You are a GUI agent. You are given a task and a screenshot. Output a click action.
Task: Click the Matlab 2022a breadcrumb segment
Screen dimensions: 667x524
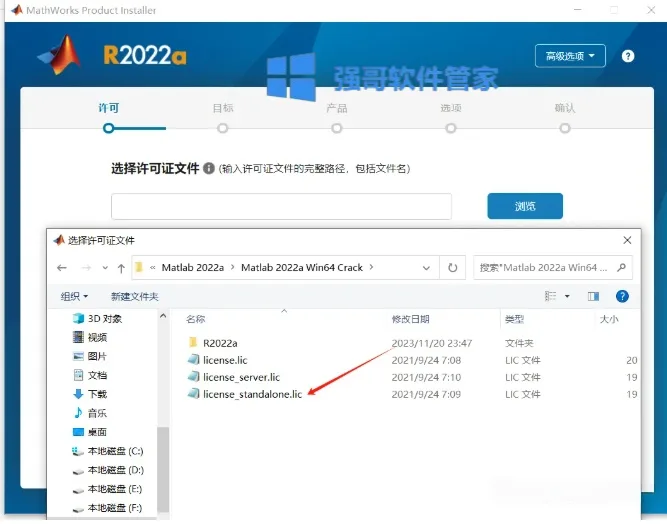193,268
